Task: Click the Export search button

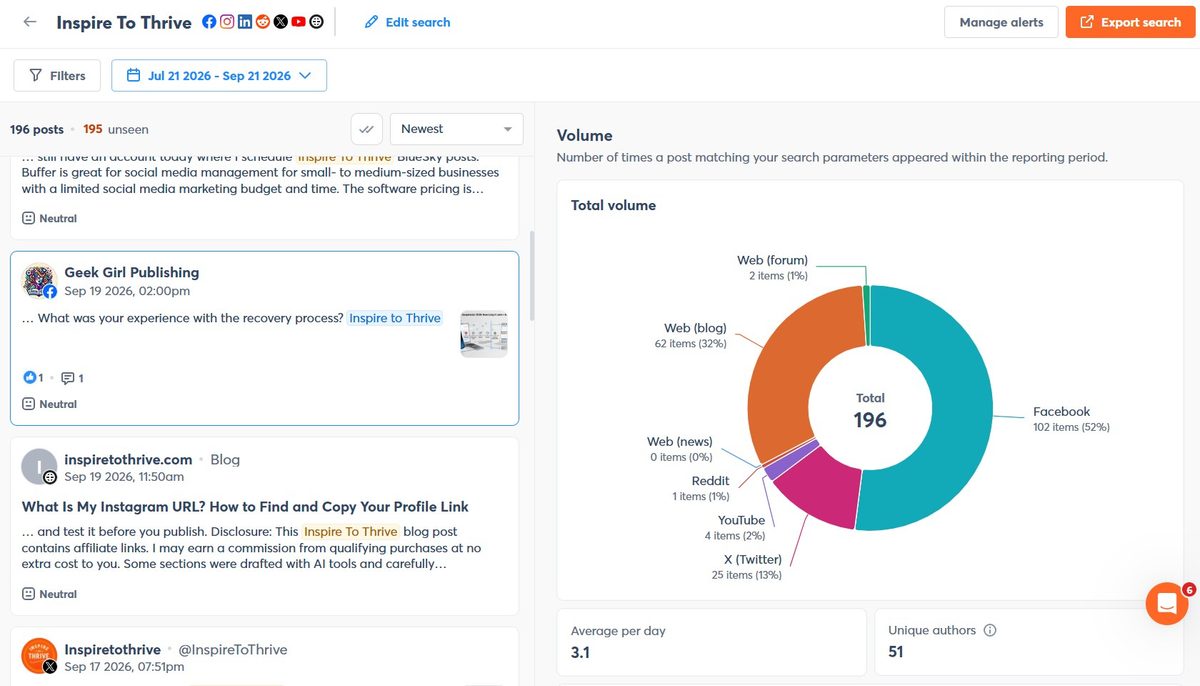Action: click(x=1129, y=22)
